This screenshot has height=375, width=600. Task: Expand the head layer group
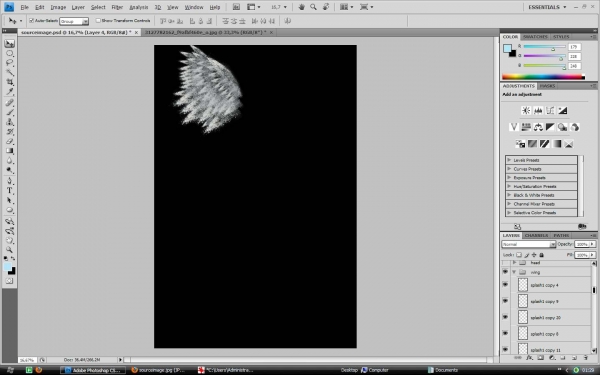pyautogui.click(x=514, y=263)
